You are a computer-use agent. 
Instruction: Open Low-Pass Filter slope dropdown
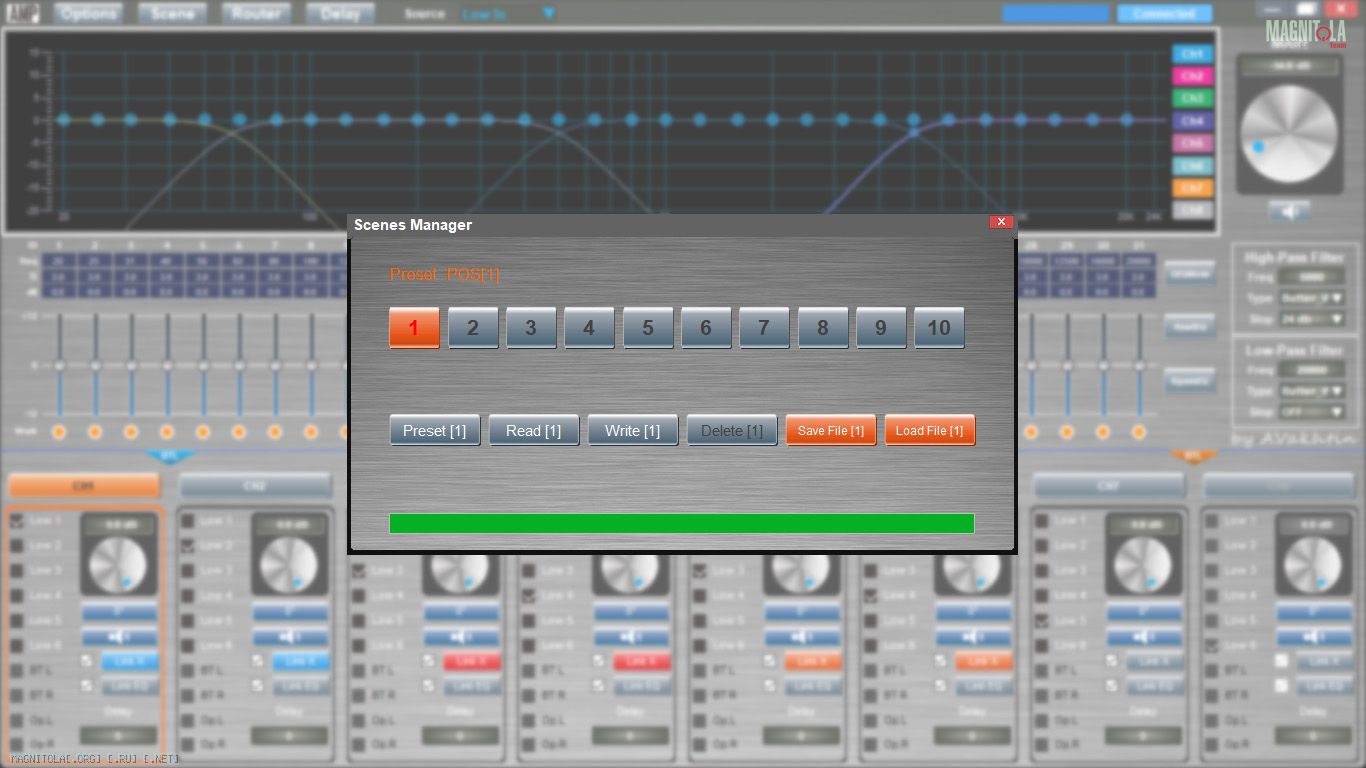tap(1311, 412)
